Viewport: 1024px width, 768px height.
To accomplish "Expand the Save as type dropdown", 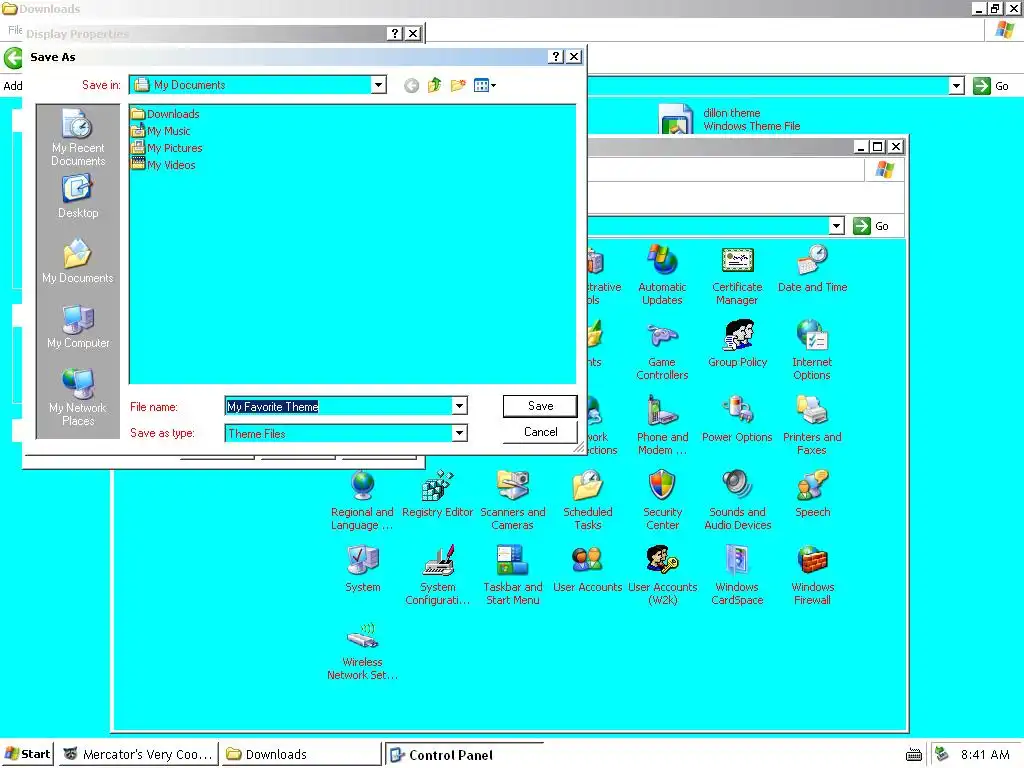I will pos(459,433).
